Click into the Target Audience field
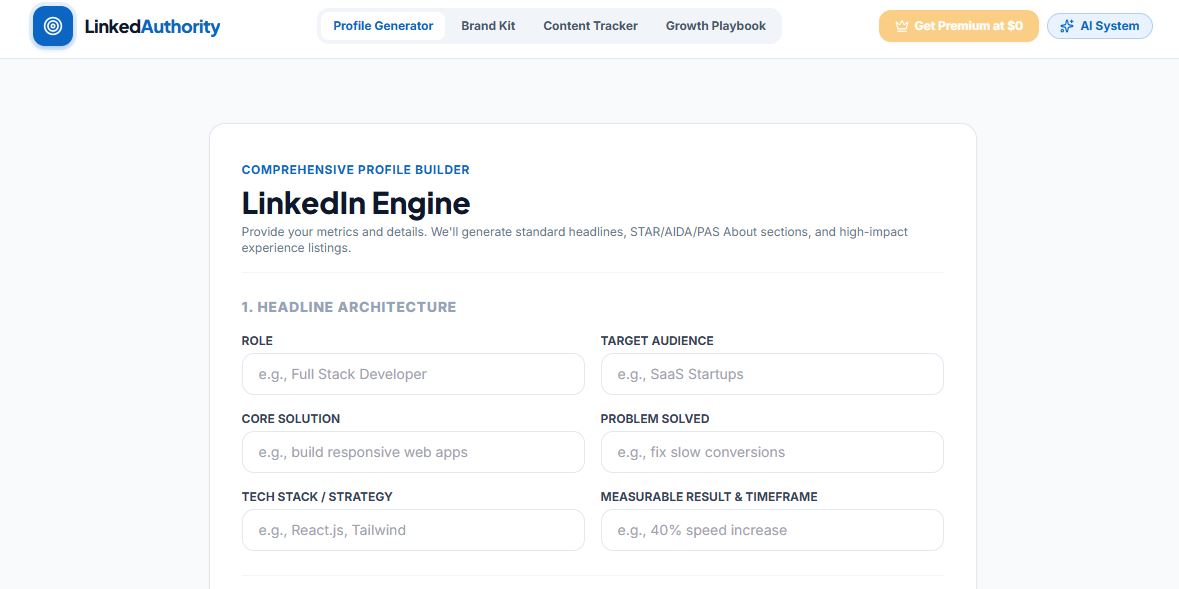Image resolution: width=1179 pixels, height=589 pixels. pyautogui.click(x=772, y=374)
